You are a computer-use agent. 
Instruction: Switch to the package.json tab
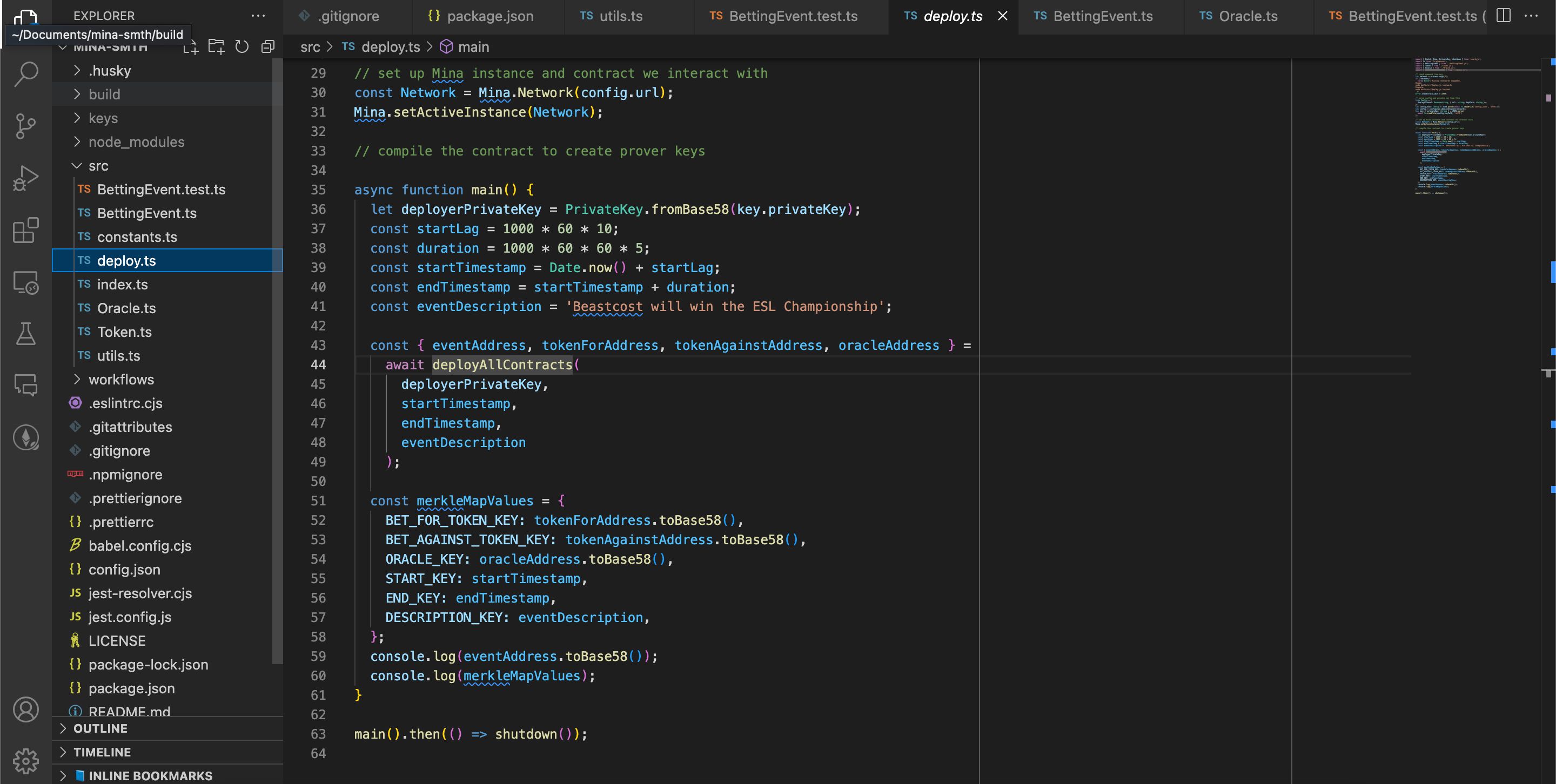point(488,16)
